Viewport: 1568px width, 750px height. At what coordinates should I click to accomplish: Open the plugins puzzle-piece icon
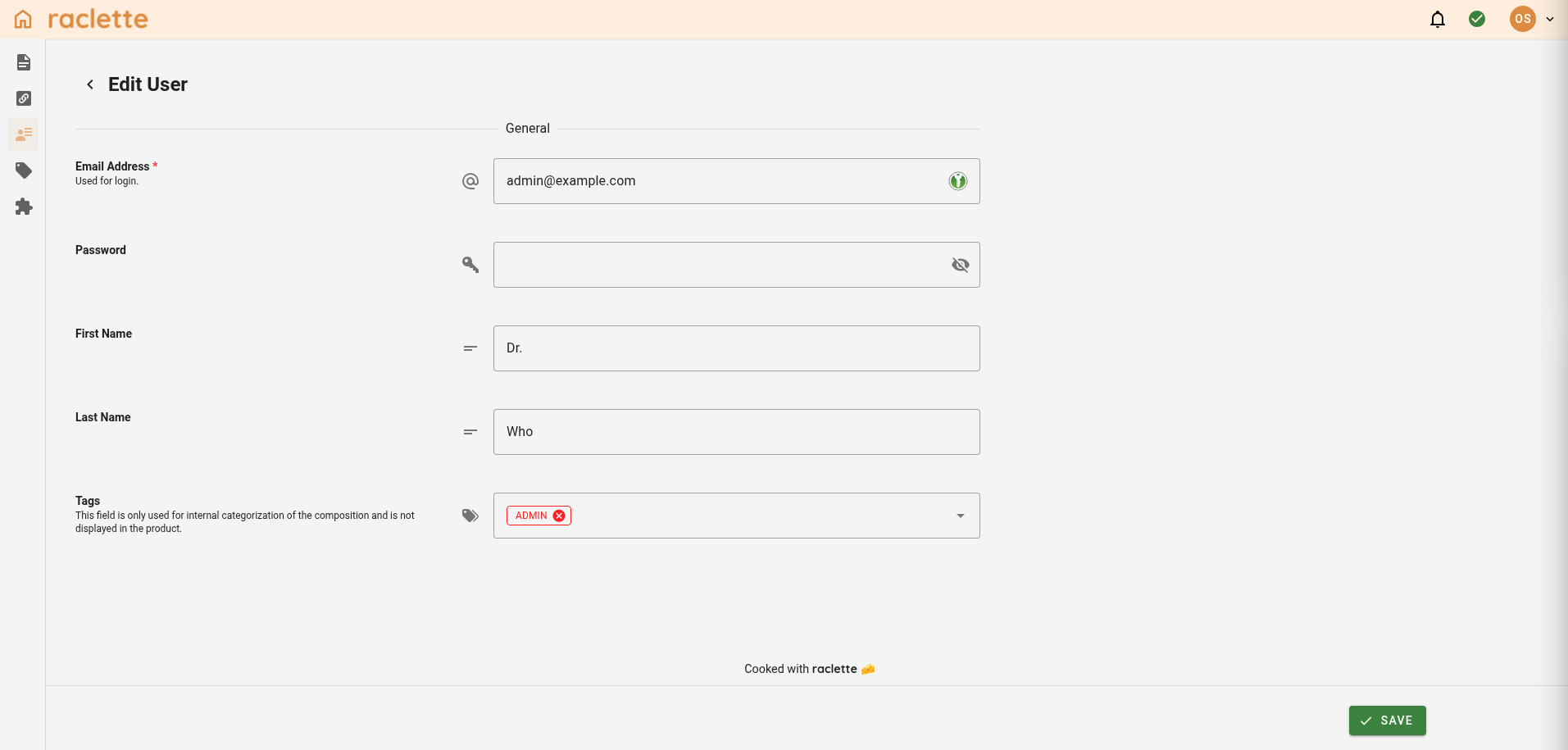point(24,207)
